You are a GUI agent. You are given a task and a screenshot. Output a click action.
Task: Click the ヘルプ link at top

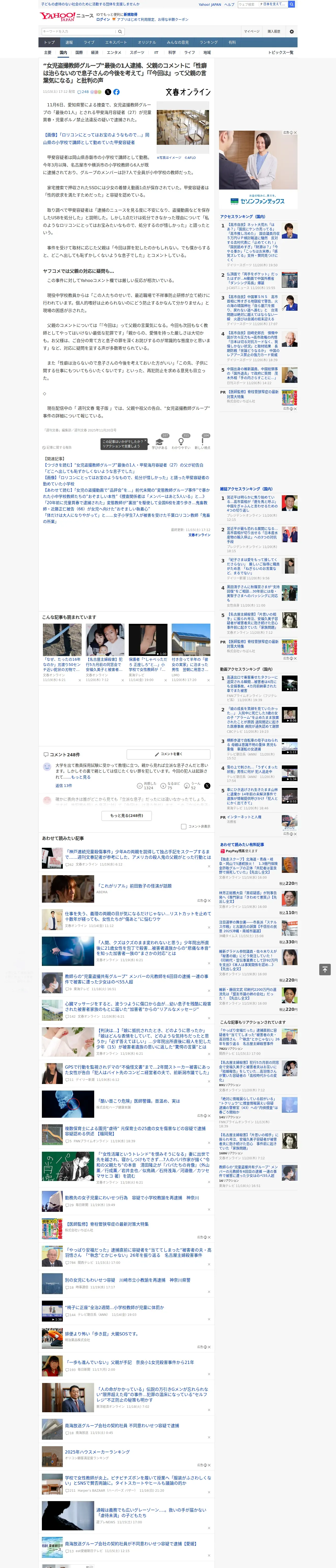(229, 4)
